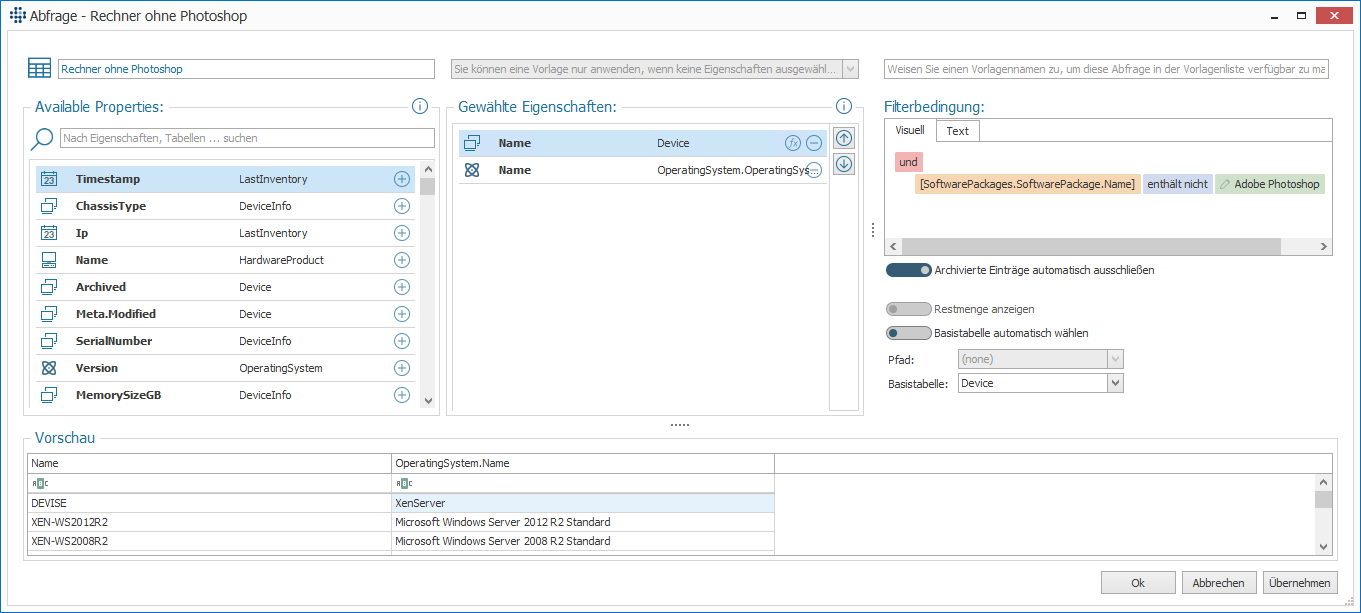Click the XEN-WS2008R2 preview cell
The height and width of the screenshot is (613, 1361).
(x=210, y=541)
